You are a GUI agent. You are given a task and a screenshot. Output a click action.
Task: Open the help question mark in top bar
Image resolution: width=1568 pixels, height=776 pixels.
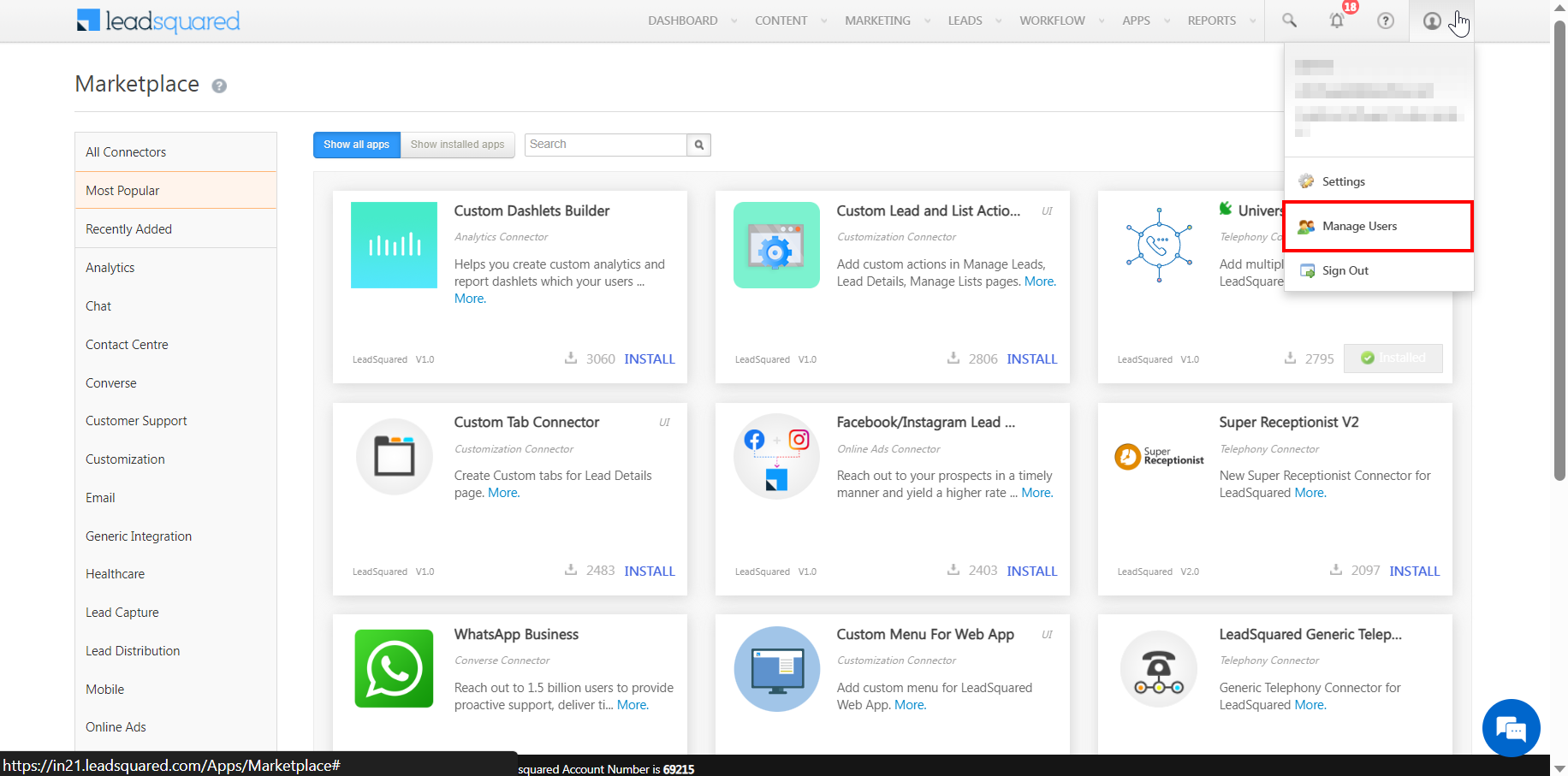click(x=1386, y=21)
